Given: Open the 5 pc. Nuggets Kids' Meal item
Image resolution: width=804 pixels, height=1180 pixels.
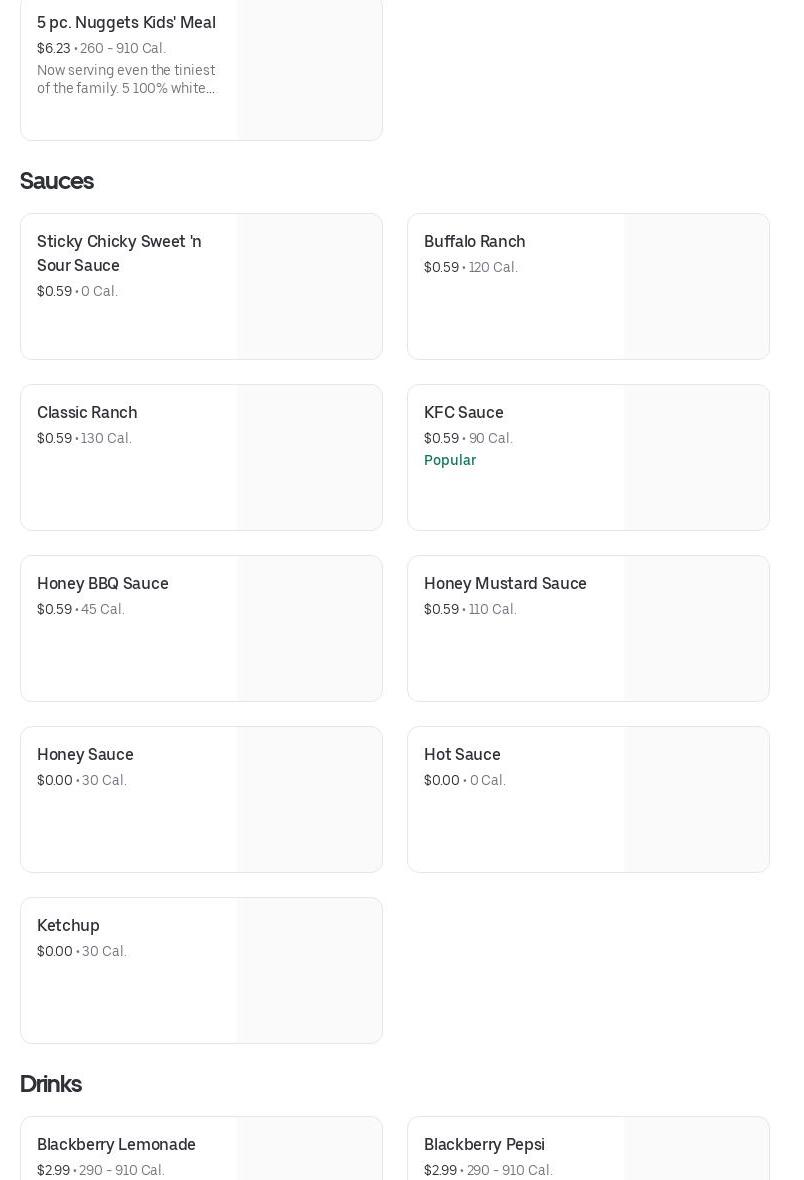Looking at the screenshot, I should (126, 22).
